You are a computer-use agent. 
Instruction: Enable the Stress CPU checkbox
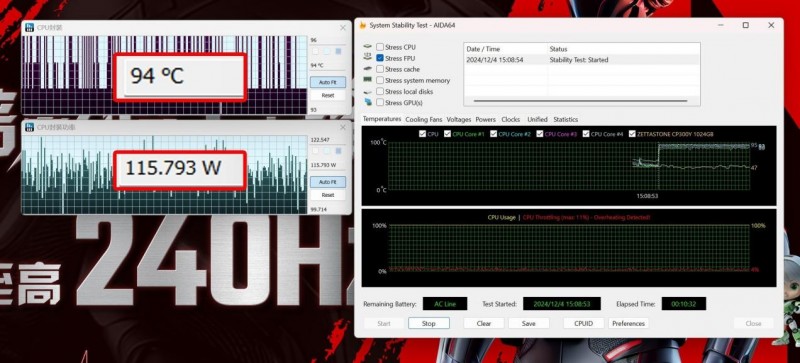(x=380, y=47)
